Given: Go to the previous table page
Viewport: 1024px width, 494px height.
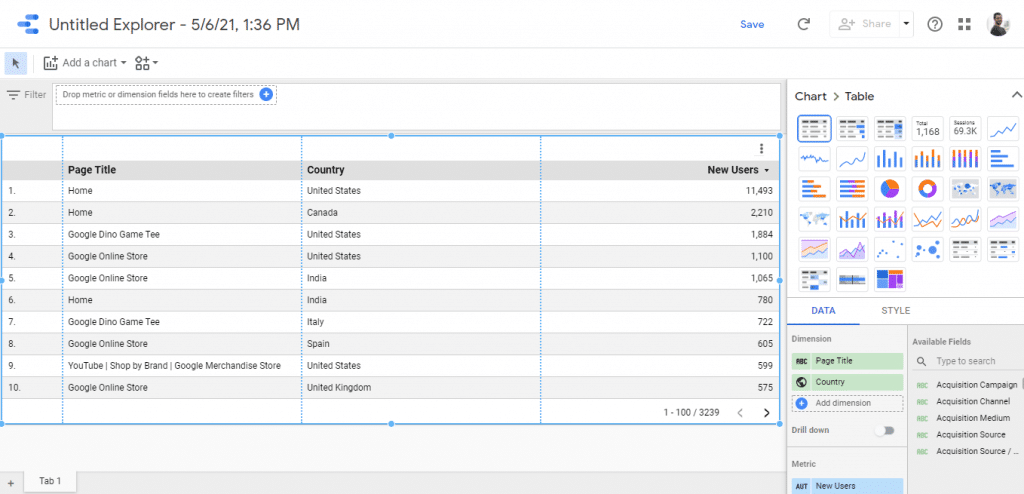Looking at the screenshot, I should [740, 412].
